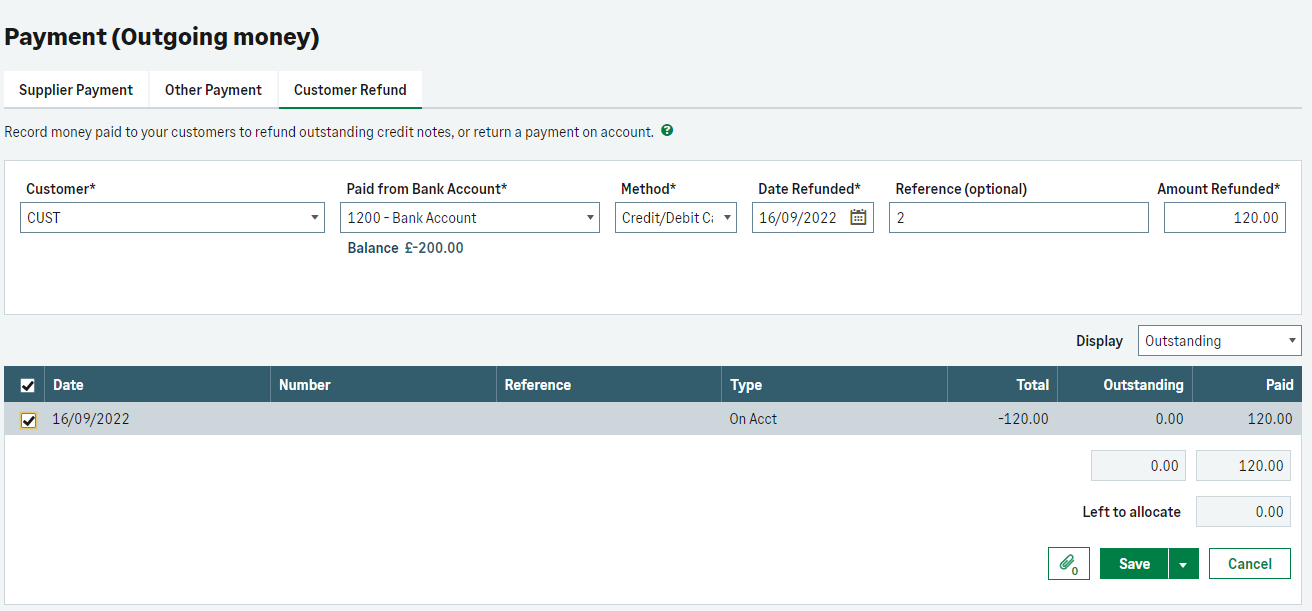Click the green help question mark icon
This screenshot has width=1312, height=611.
[x=667, y=130]
